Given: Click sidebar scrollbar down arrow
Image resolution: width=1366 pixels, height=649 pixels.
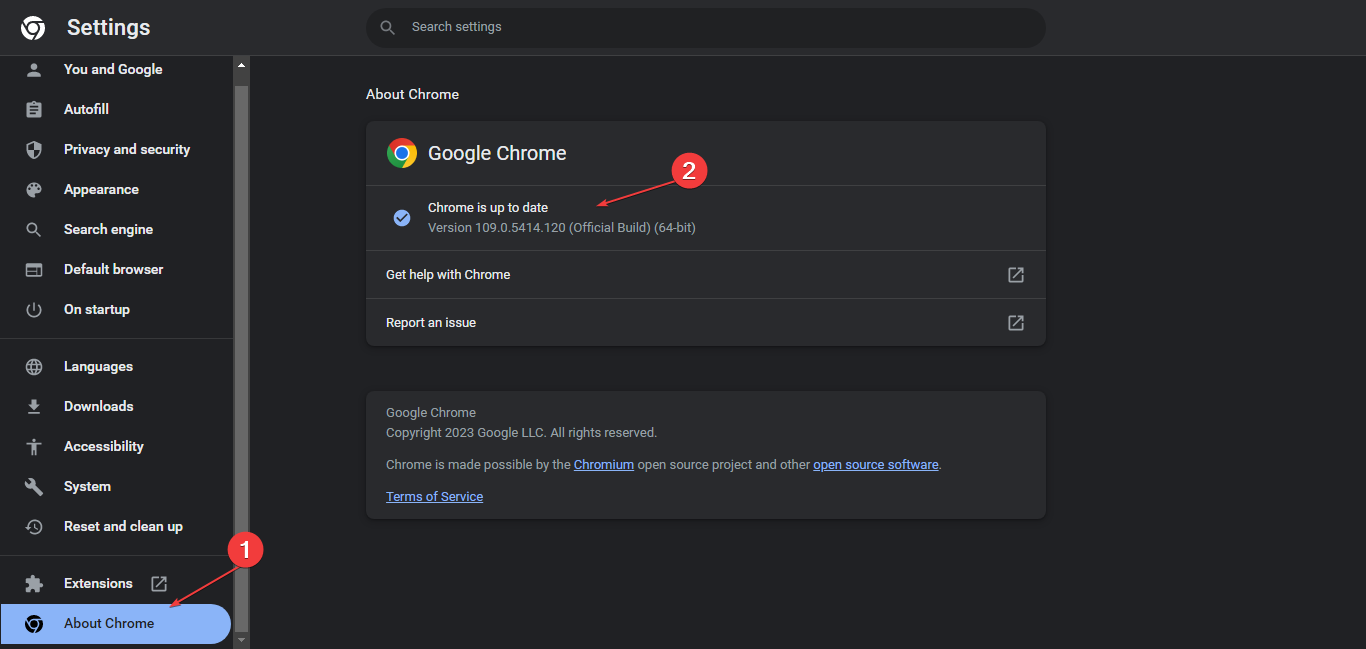Looking at the screenshot, I should (240, 639).
